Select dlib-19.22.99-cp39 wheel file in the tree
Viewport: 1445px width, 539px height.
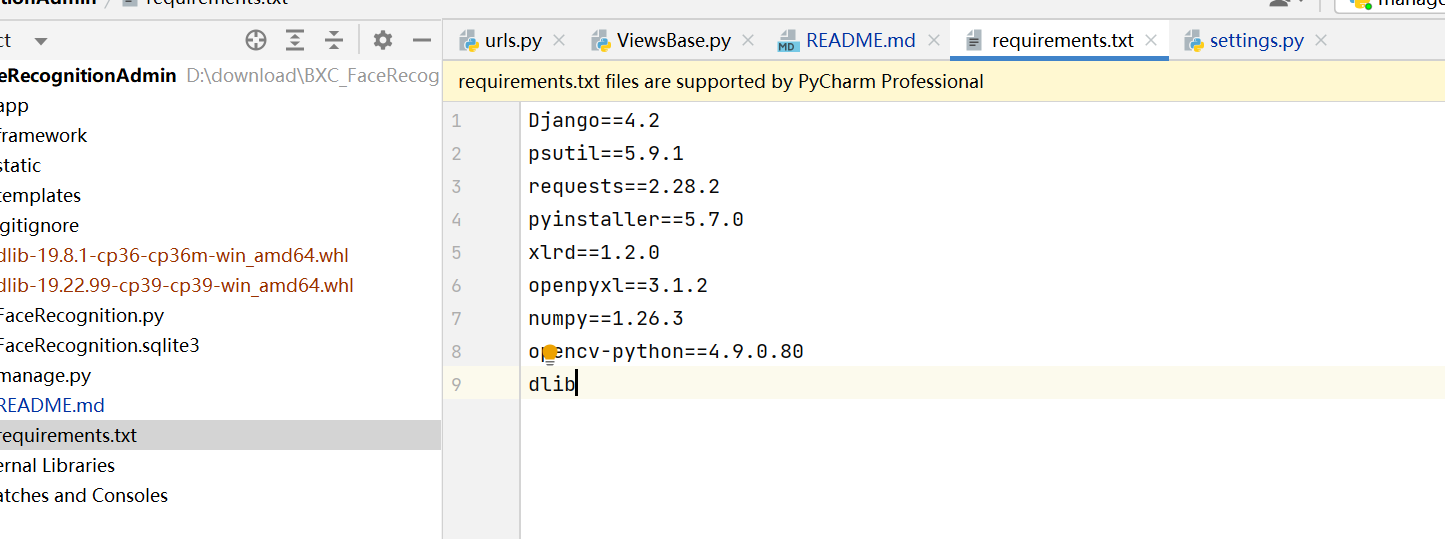pos(176,286)
